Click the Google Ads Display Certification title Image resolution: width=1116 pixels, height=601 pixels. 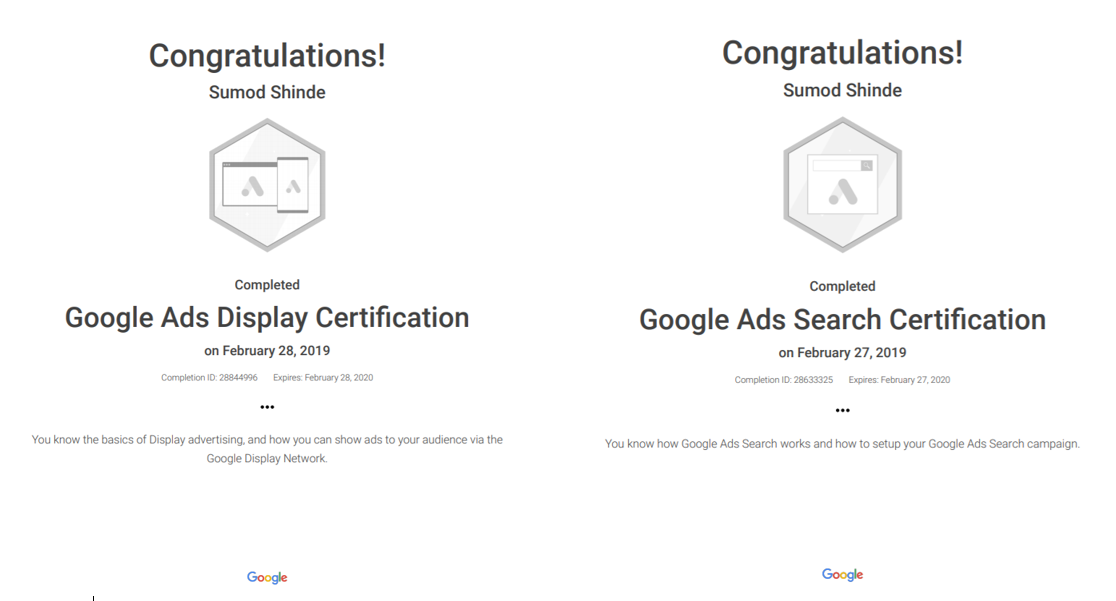point(267,318)
